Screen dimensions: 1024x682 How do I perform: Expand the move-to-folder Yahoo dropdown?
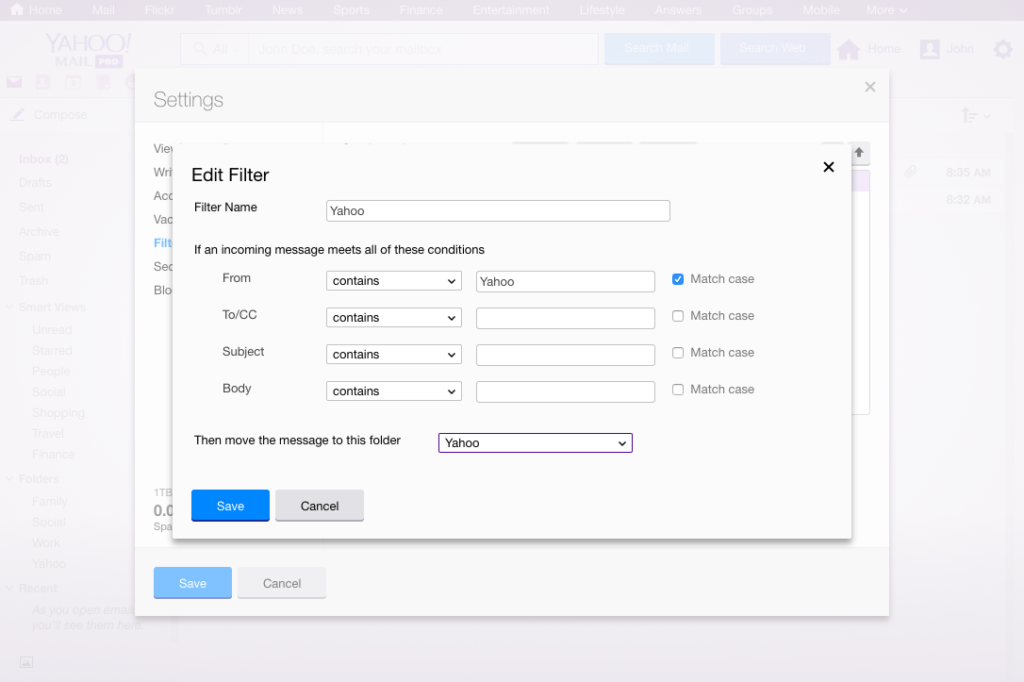point(535,443)
